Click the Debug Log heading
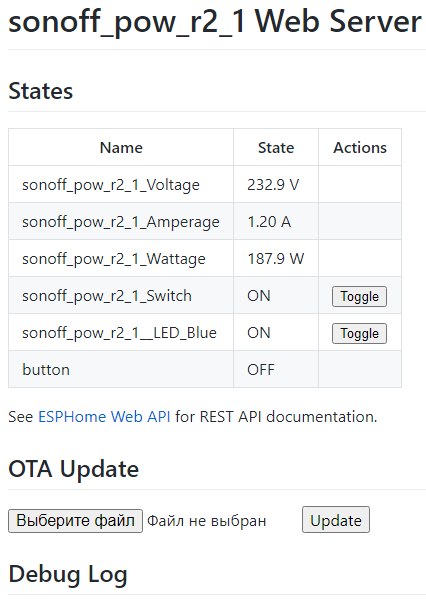The height and width of the screenshot is (603, 426). [x=68, y=575]
